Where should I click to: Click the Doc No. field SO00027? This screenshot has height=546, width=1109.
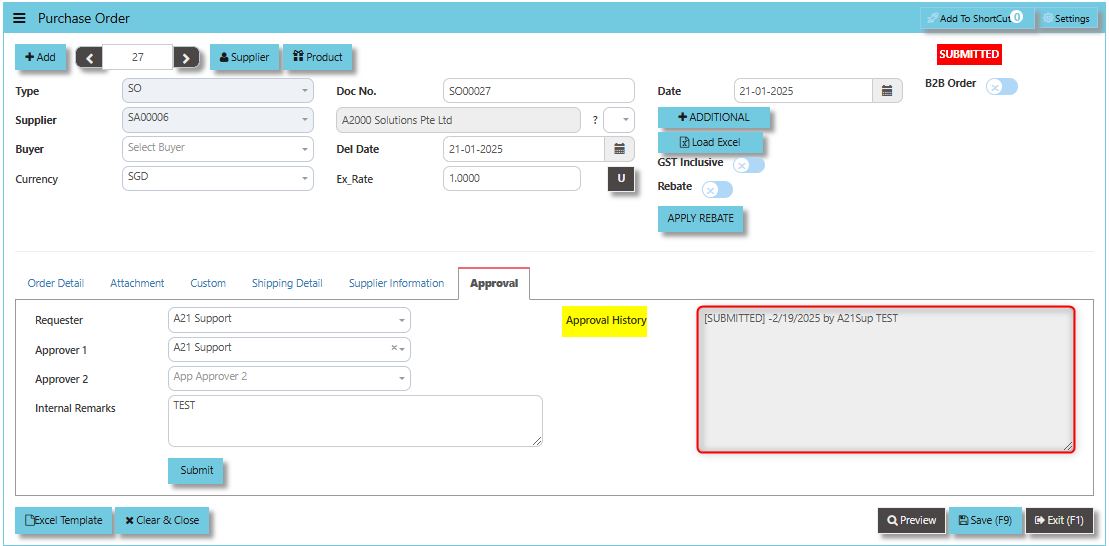[x=538, y=91]
